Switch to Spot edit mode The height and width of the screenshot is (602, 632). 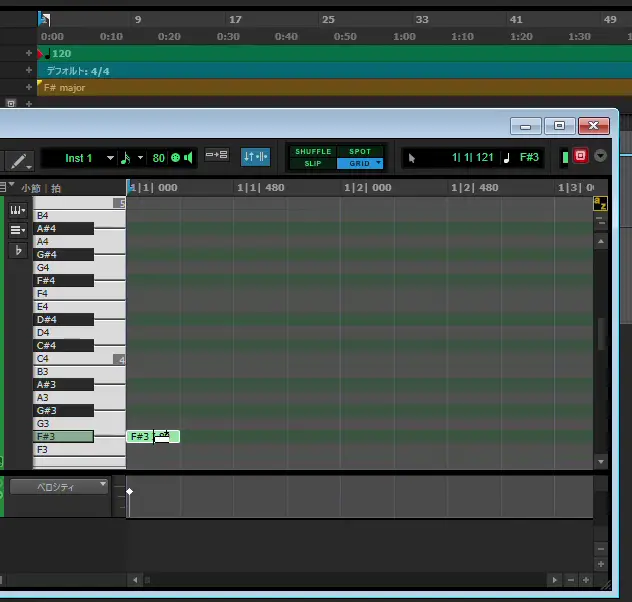coord(360,152)
